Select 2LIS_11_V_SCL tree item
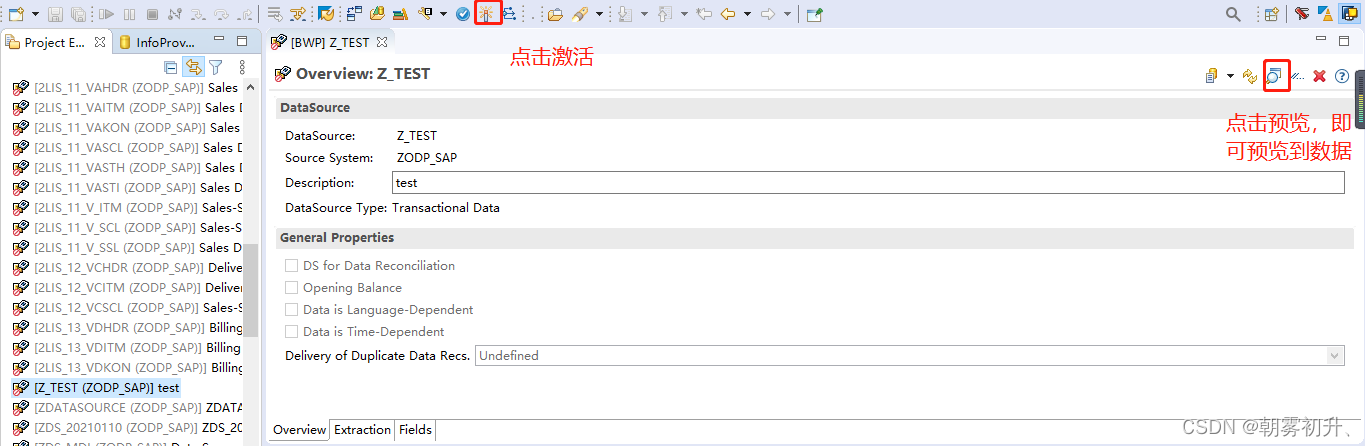This screenshot has width=1365, height=446. [125, 228]
